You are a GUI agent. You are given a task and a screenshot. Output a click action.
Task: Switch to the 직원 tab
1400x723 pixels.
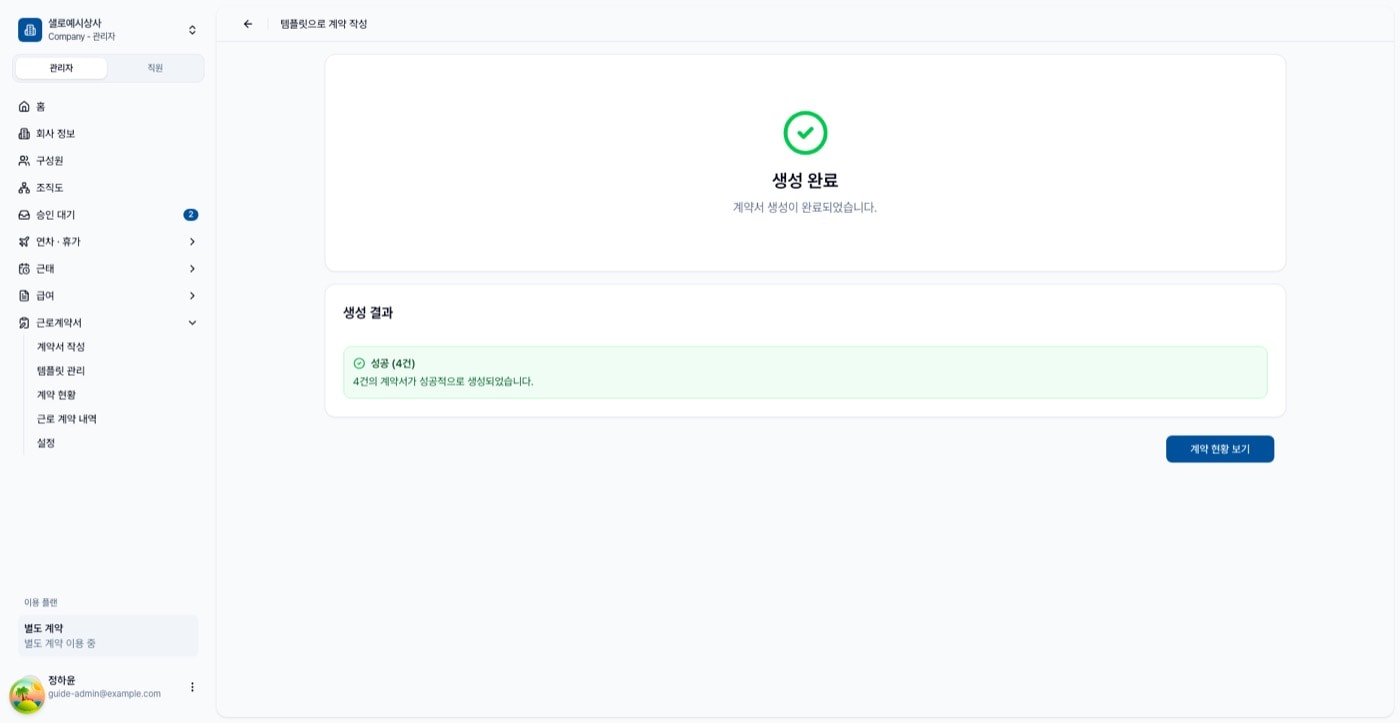click(155, 68)
